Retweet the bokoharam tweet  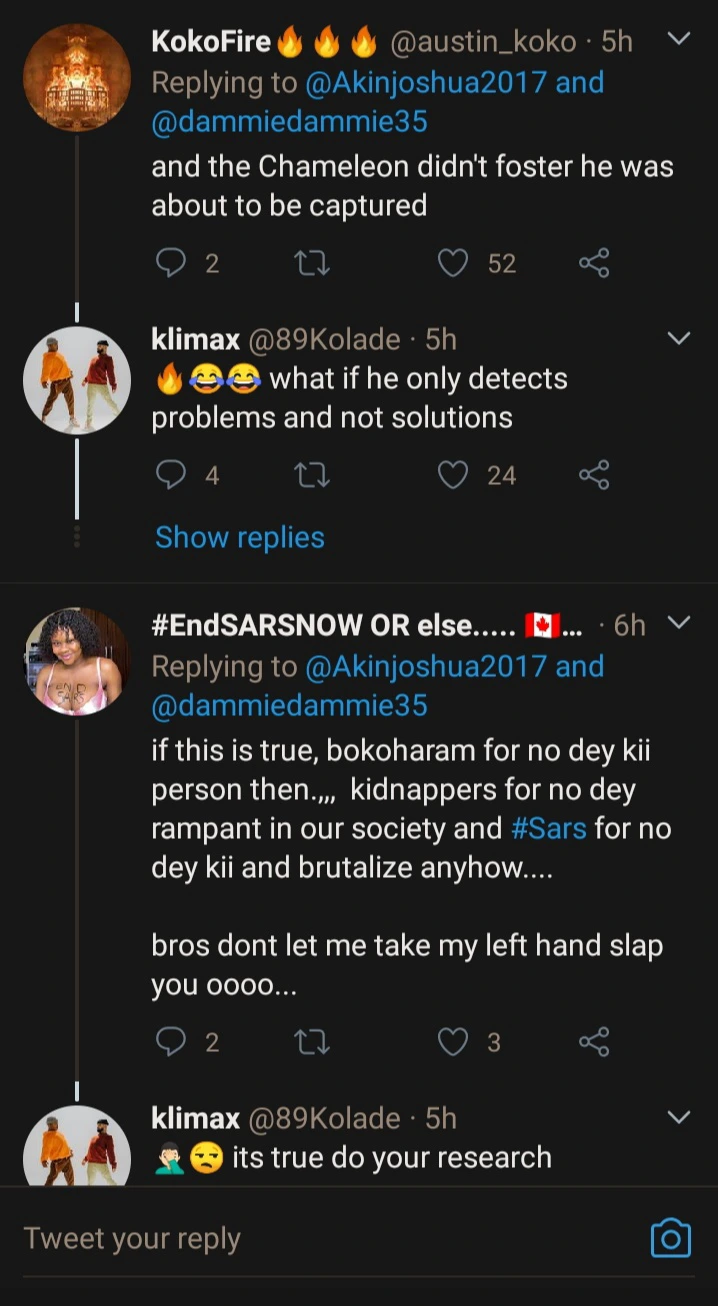click(313, 1042)
